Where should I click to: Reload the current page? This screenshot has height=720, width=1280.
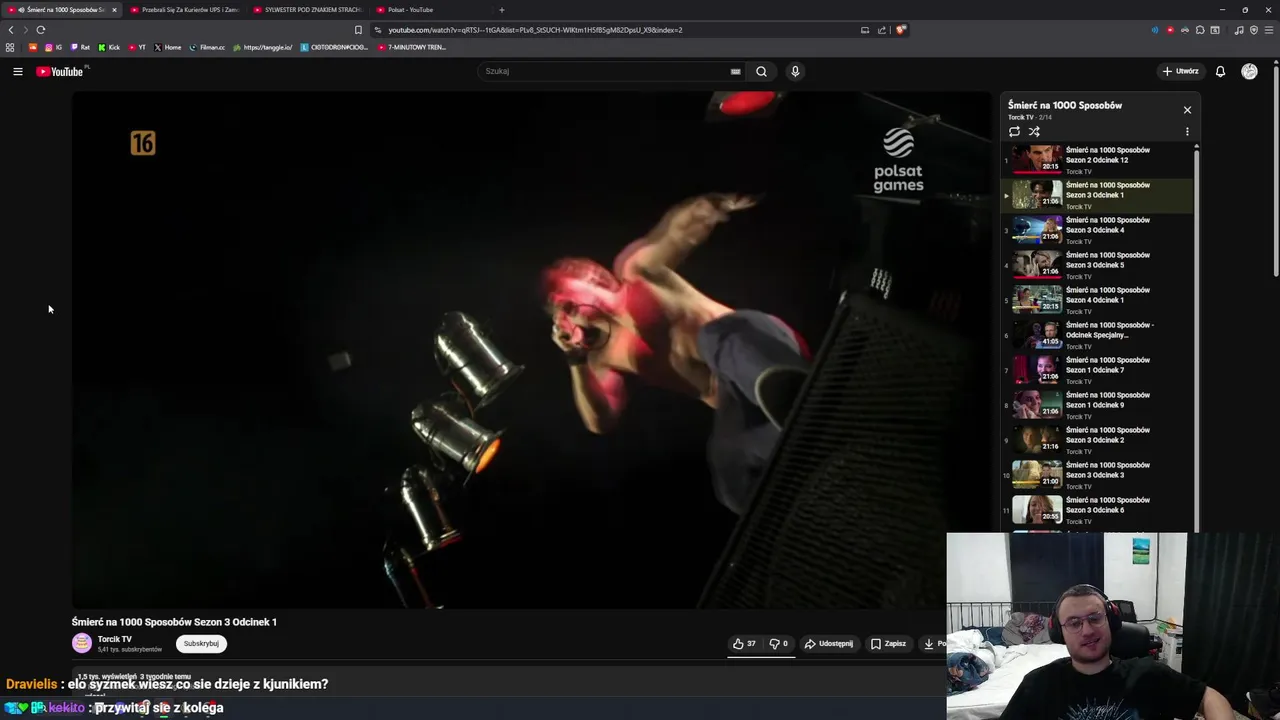pyautogui.click(x=41, y=30)
